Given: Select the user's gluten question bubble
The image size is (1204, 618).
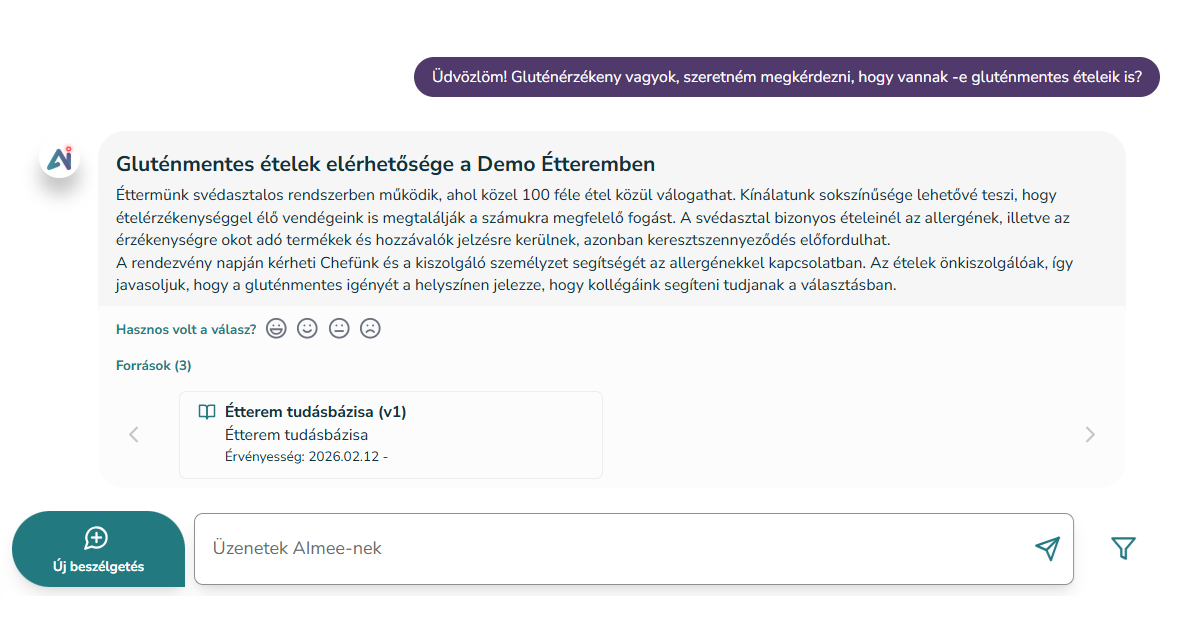Looking at the screenshot, I should click(786, 77).
